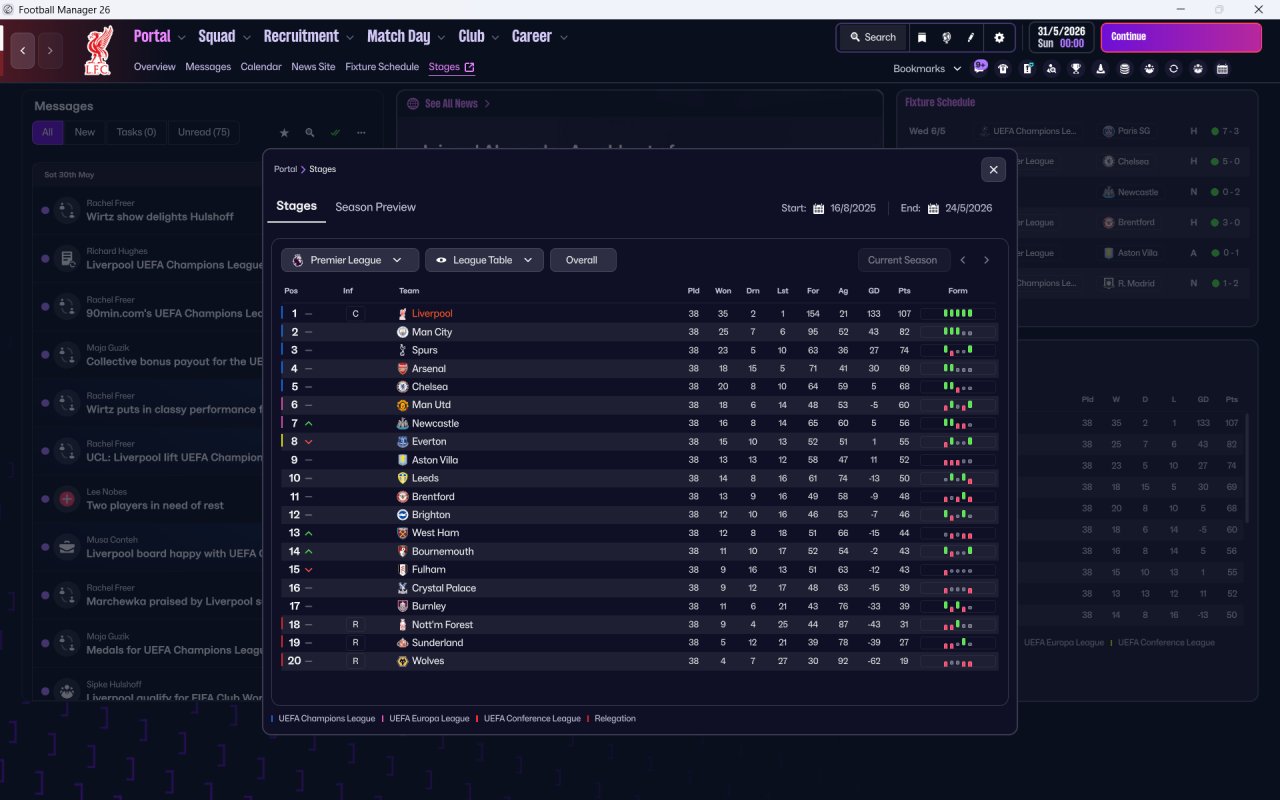
Task: Open the Premier League competition dropdown
Action: click(x=350, y=260)
